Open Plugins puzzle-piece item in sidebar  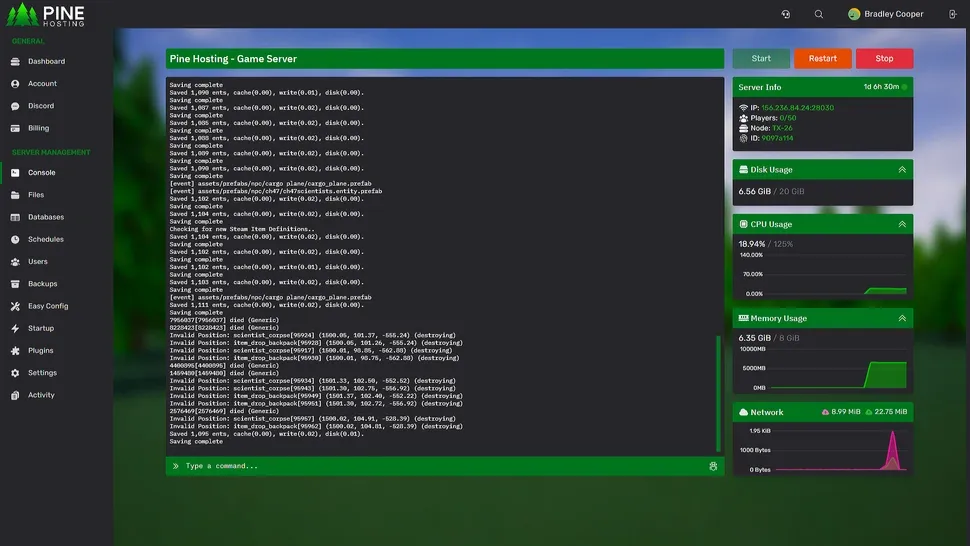[40, 351]
